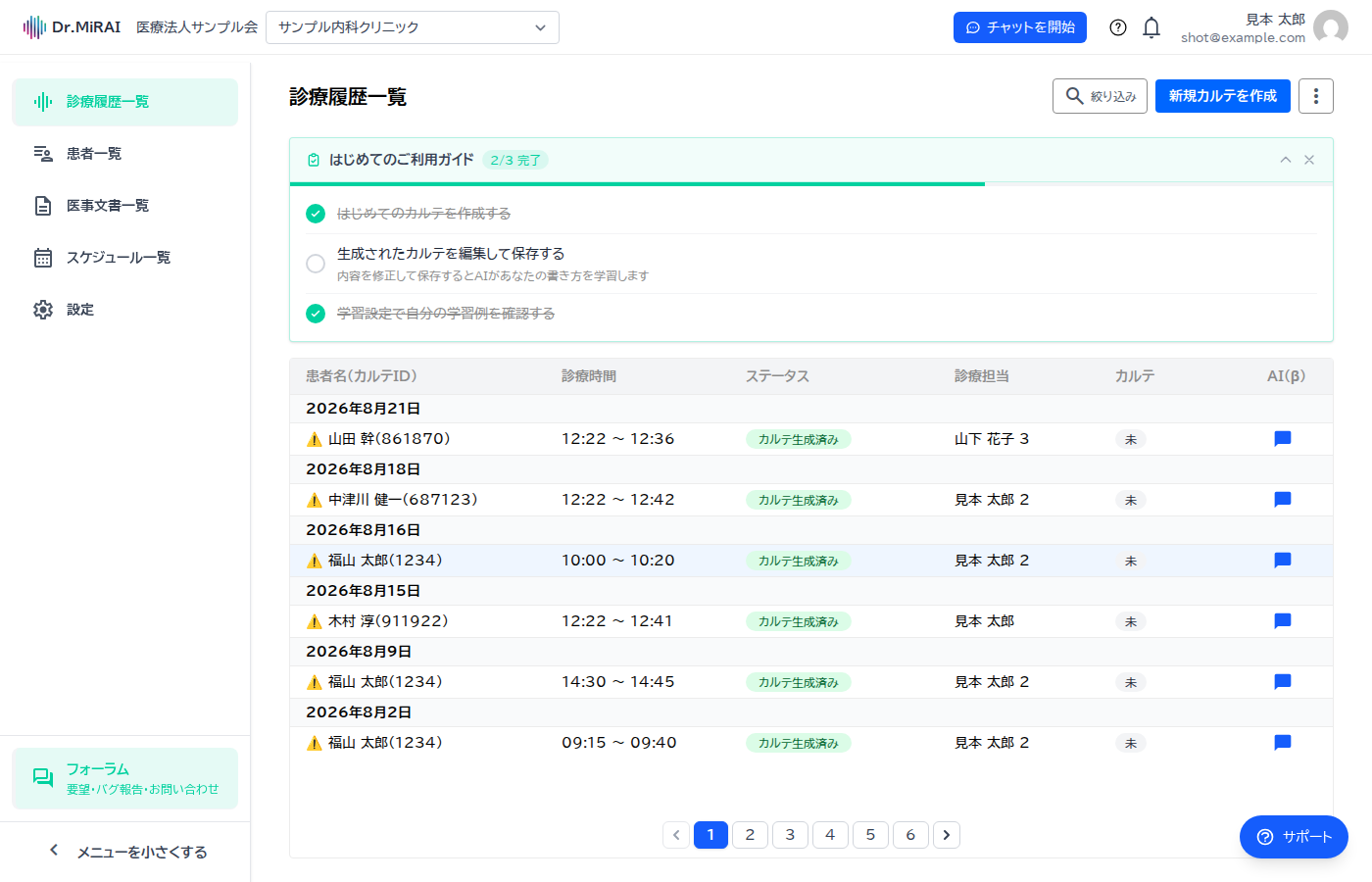Click 患者名(カルテID) column header

click(362, 376)
